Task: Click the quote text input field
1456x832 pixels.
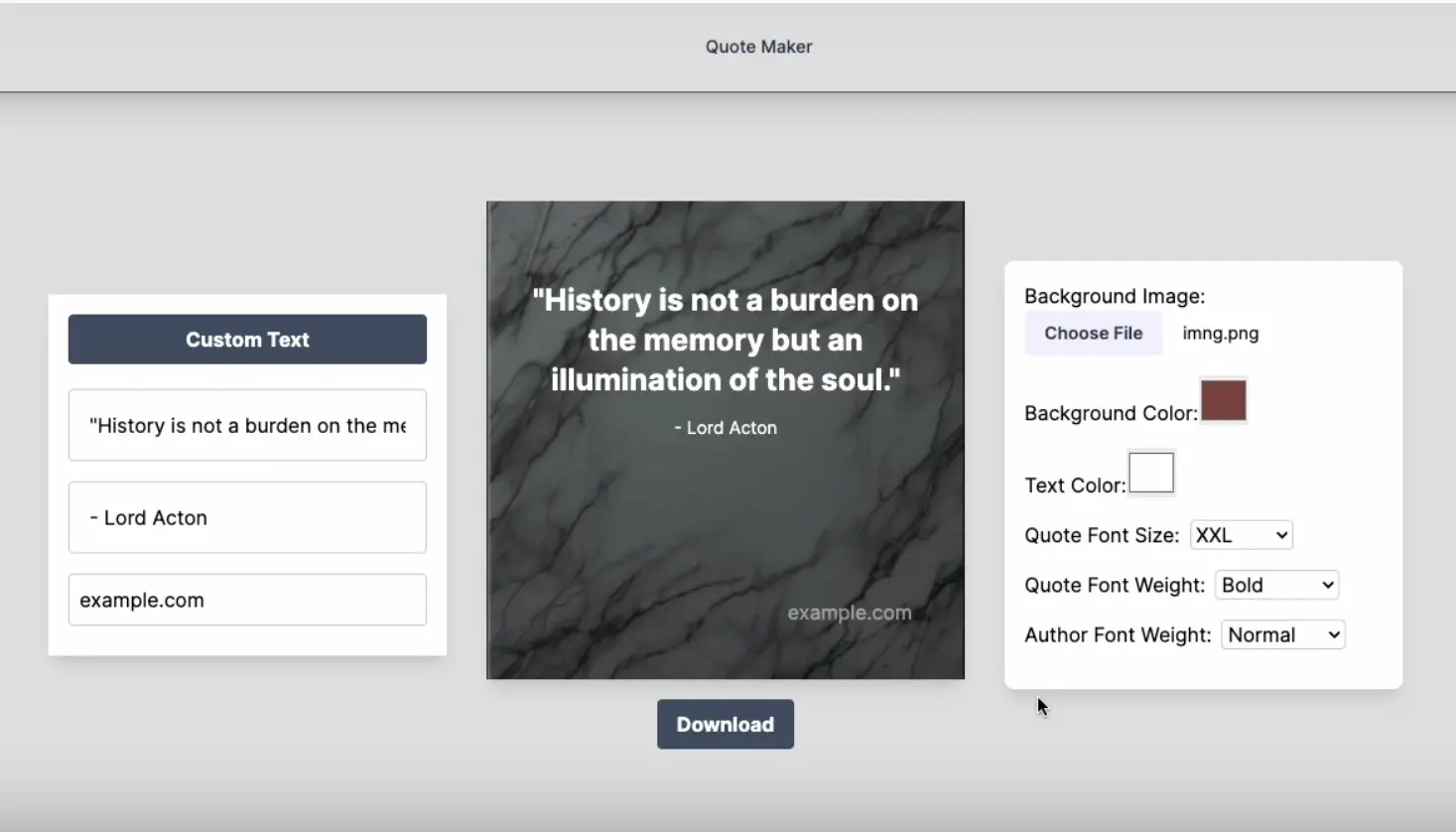Action: (246, 425)
